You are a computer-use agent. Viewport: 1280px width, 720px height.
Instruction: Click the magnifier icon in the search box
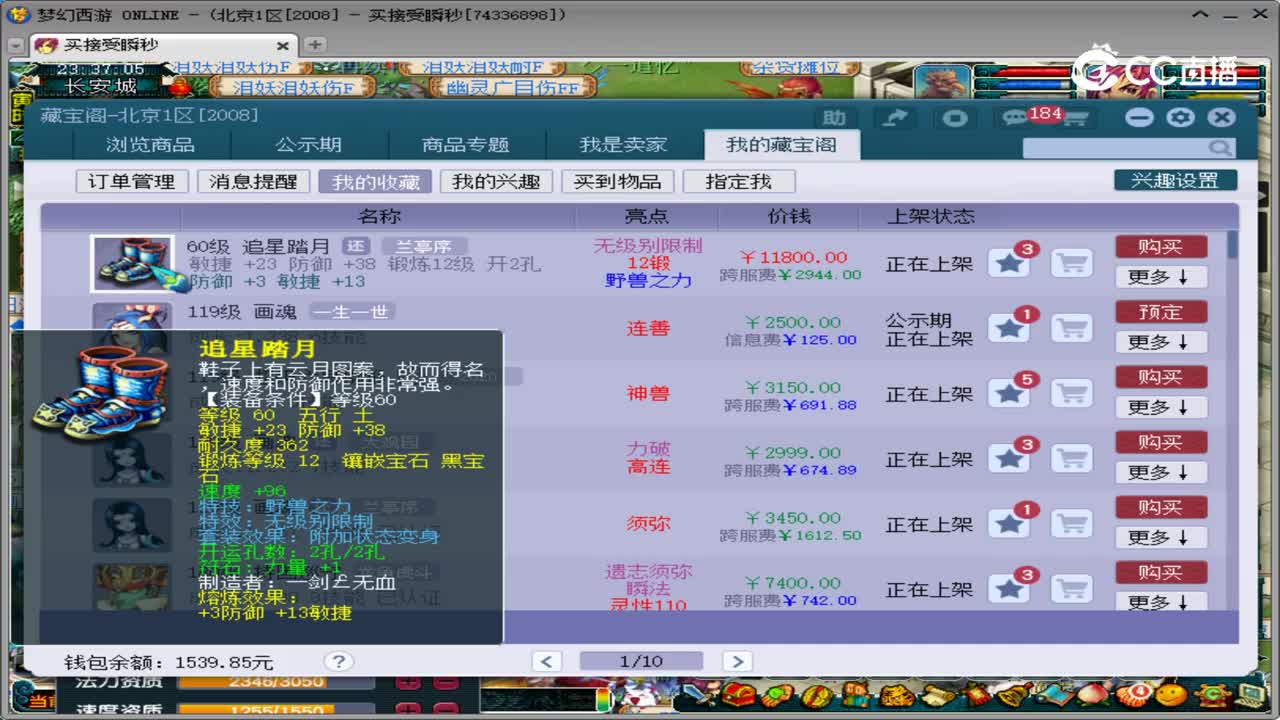pos(1221,148)
